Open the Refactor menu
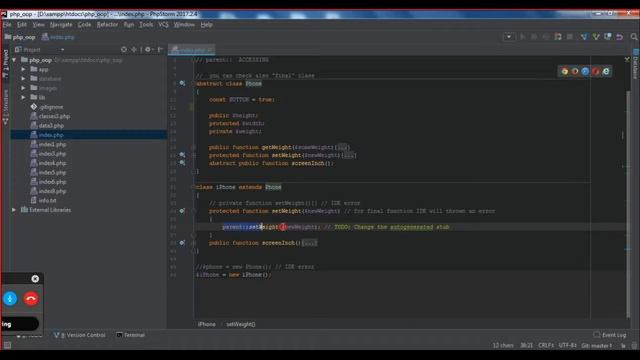 click(x=107, y=24)
